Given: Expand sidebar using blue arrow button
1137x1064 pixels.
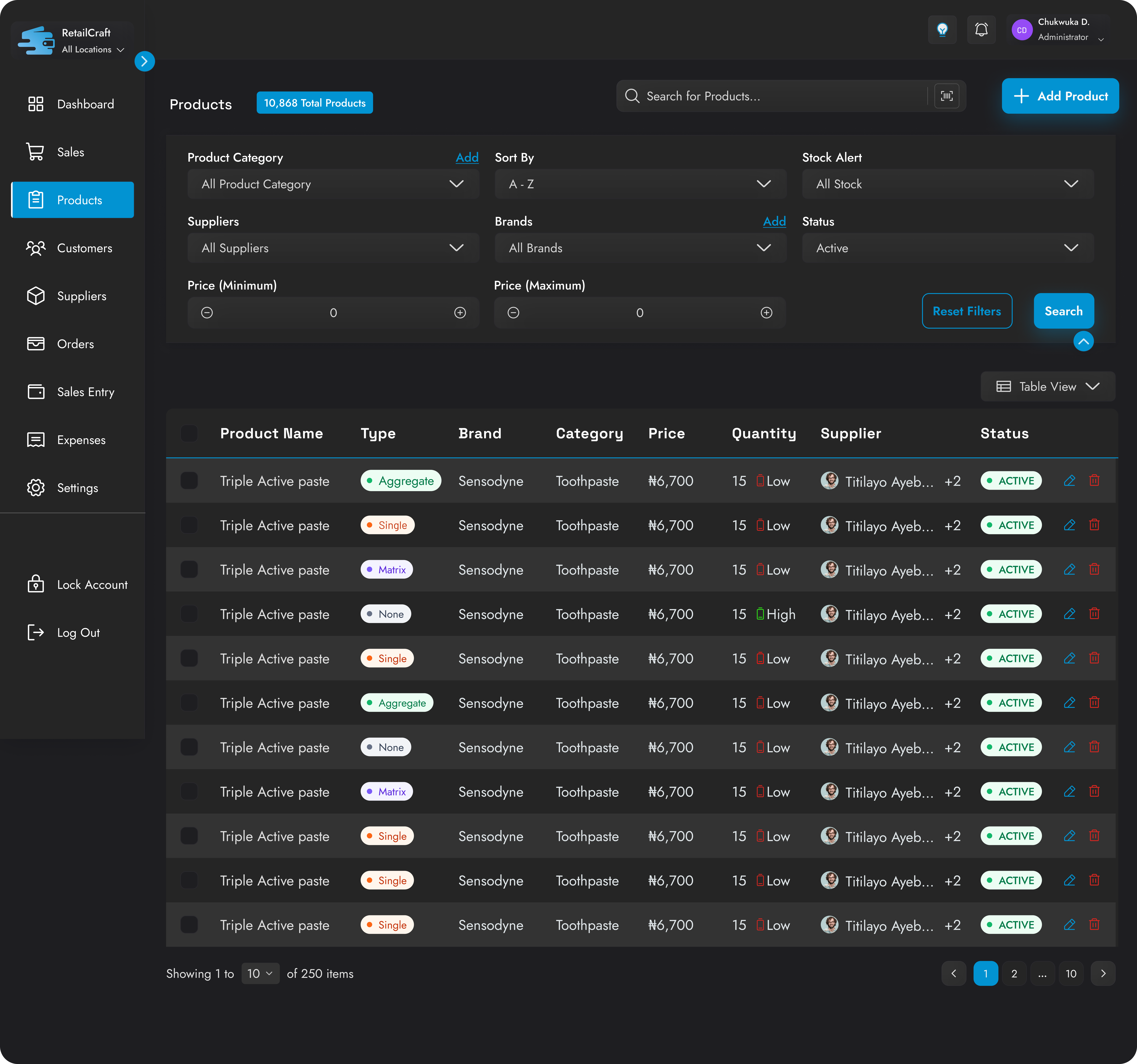Looking at the screenshot, I should 145,61.
